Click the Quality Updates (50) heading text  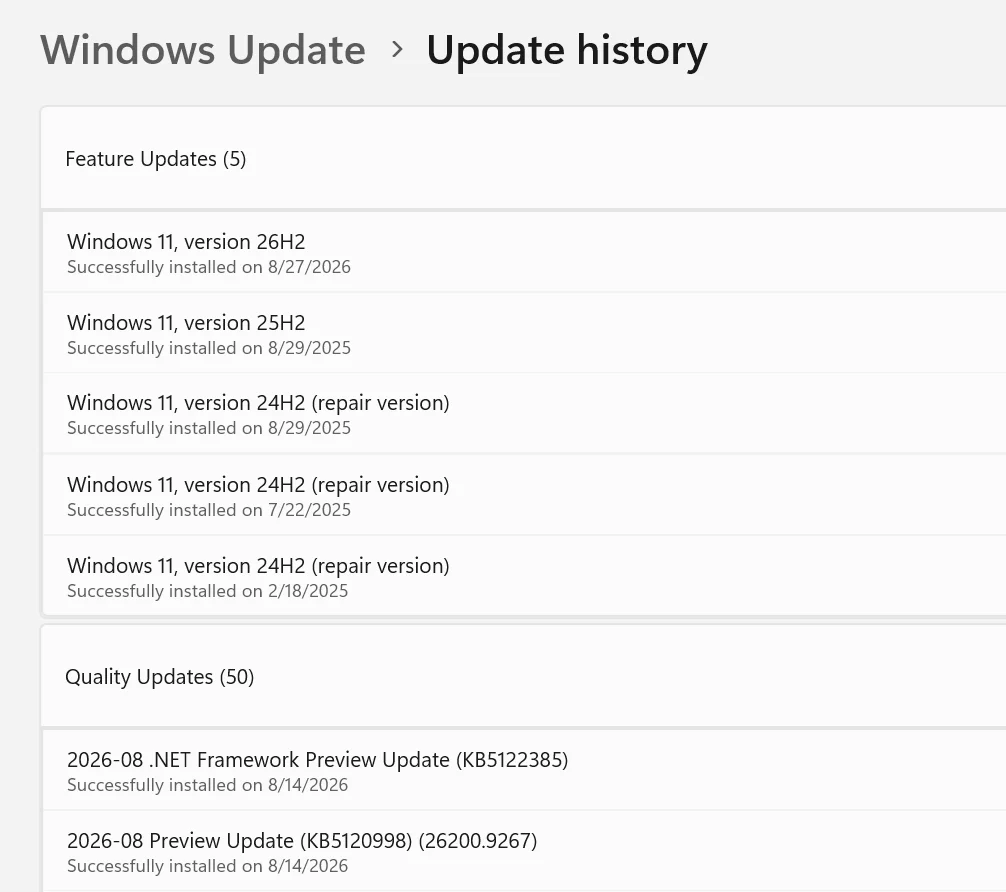[x=160, y=677]
